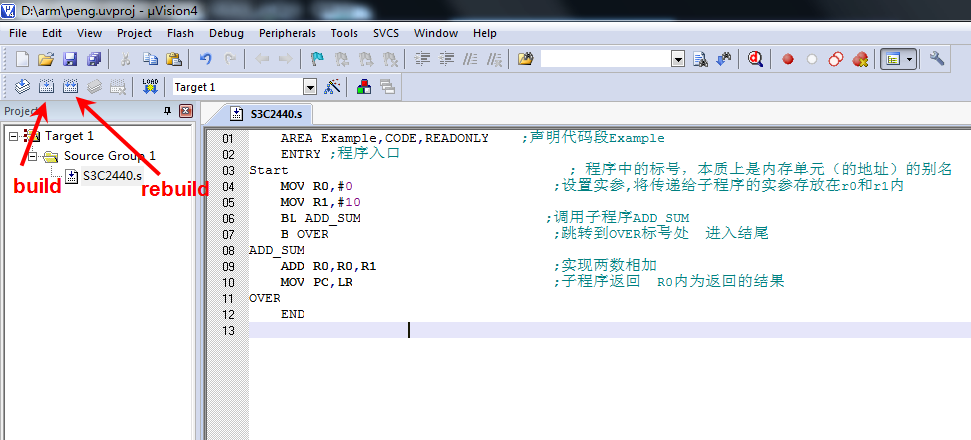This screenshot has height=440, width=971.
Task: Insert a breakpoint with the red dot
Action: point(788,59)
